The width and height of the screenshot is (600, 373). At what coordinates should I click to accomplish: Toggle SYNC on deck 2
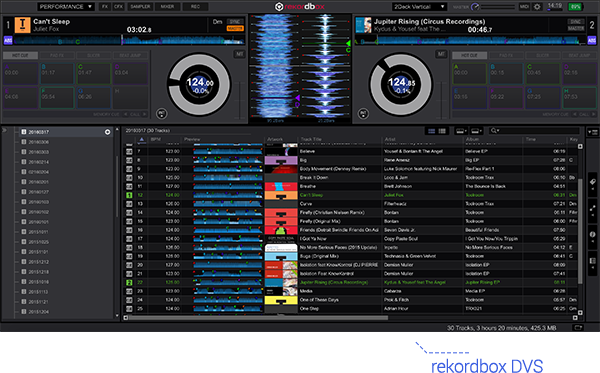coord(576,22)
